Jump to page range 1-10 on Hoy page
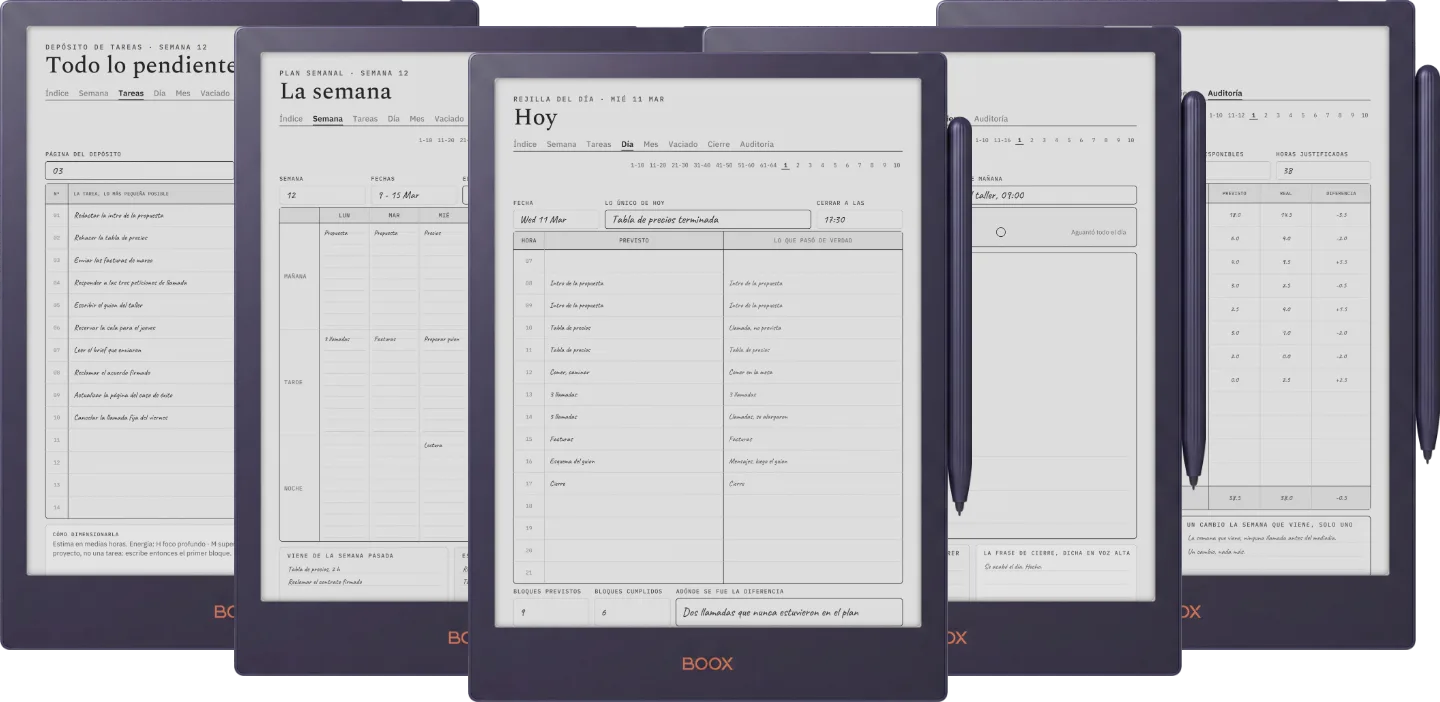1440x702 pixels. pos(639,165)
